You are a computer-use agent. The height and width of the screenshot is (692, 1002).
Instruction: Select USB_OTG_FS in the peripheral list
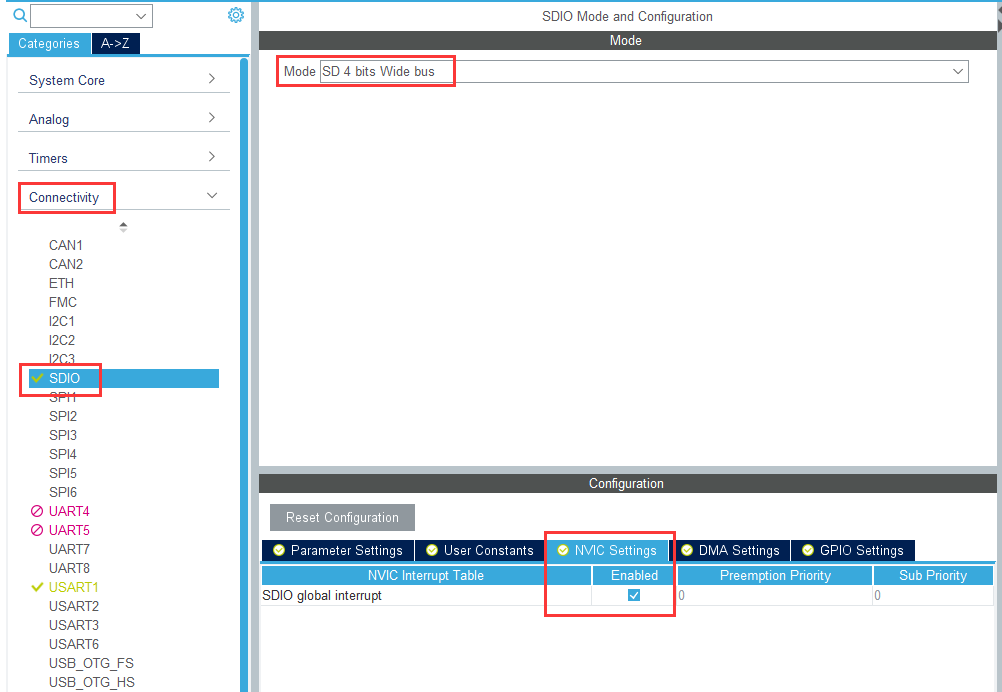91,663
